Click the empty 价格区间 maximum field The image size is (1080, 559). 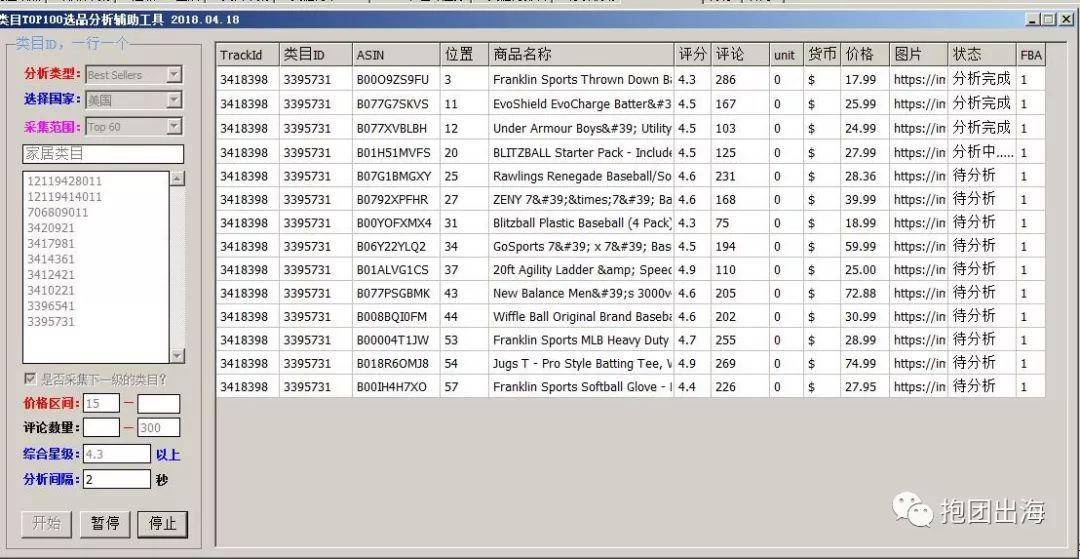pos(158,403)
